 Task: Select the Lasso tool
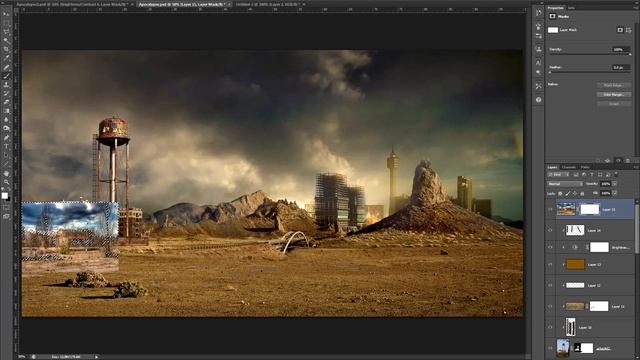coord(6,32)
